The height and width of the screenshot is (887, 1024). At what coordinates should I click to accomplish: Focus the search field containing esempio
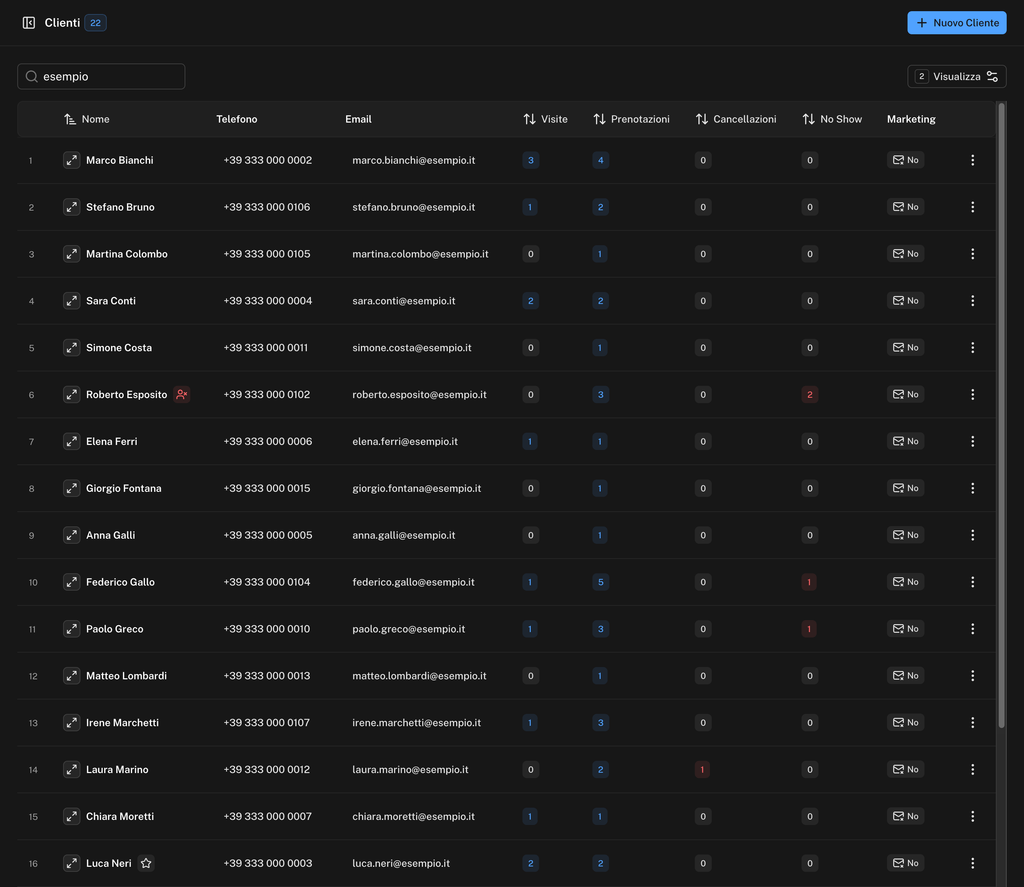tap(101, 76)
